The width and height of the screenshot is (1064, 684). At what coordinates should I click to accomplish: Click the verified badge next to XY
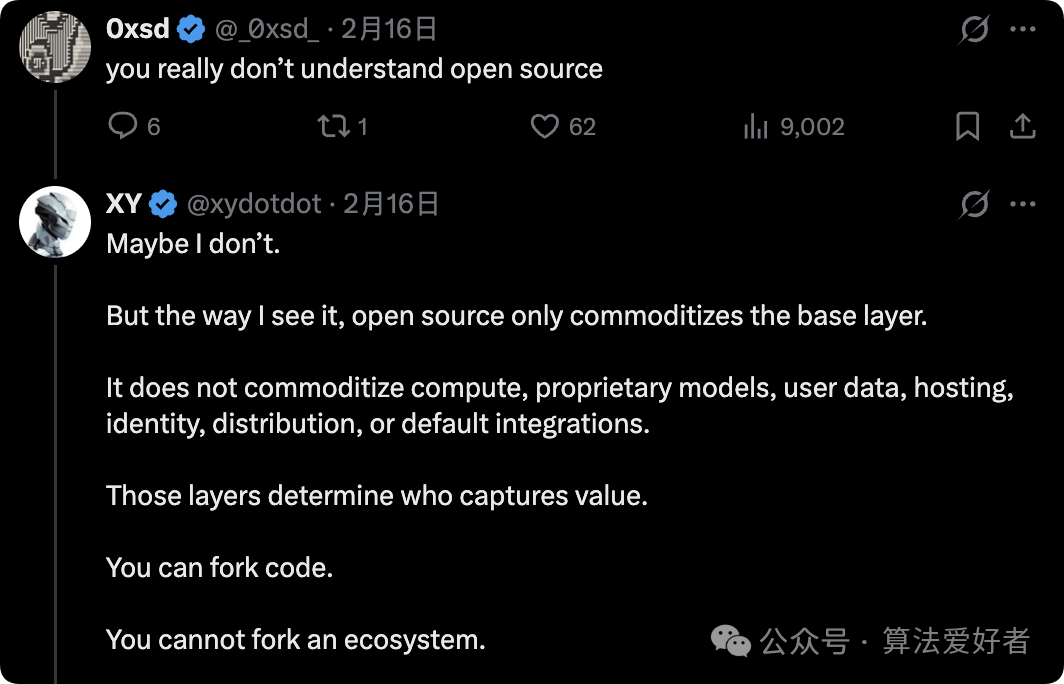[163, 203]
